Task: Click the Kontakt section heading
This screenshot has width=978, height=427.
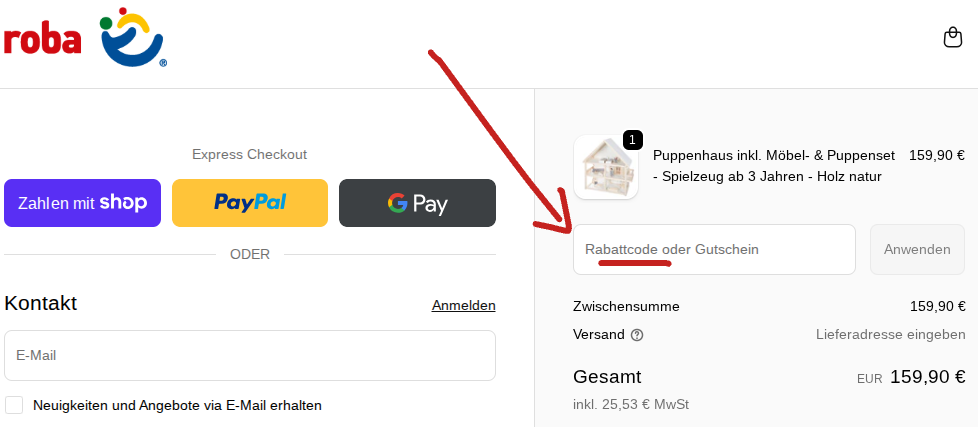Action: pyautogui.click(x=41, y=303)
